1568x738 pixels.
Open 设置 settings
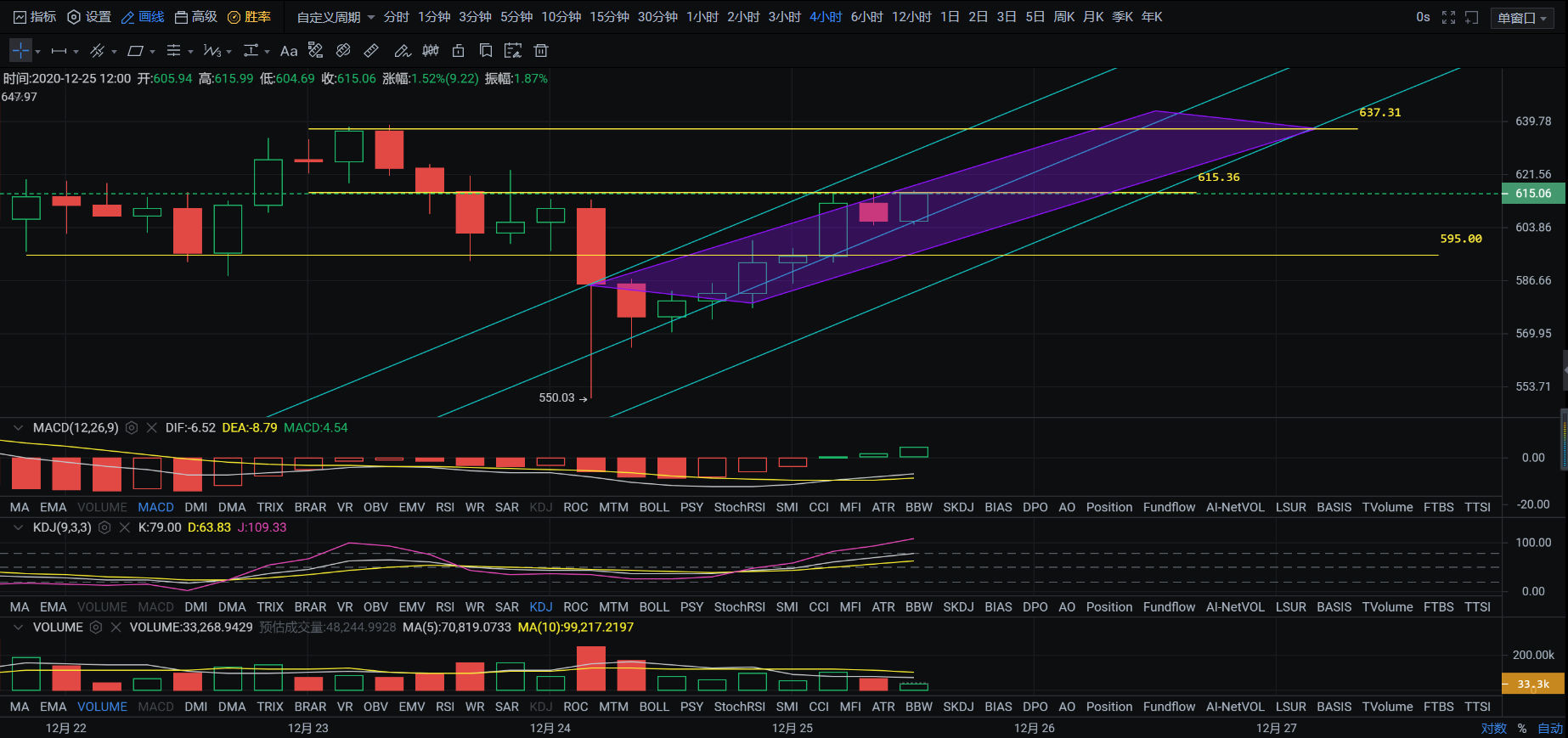click(89, 17)
